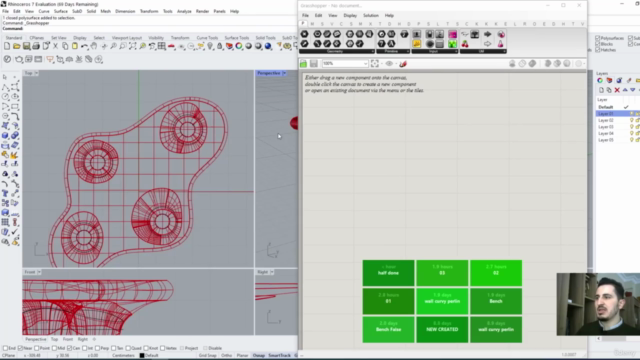Open the 'NEW CREATED' recent file tile
640x360 pixels.
tap(442, 329)
